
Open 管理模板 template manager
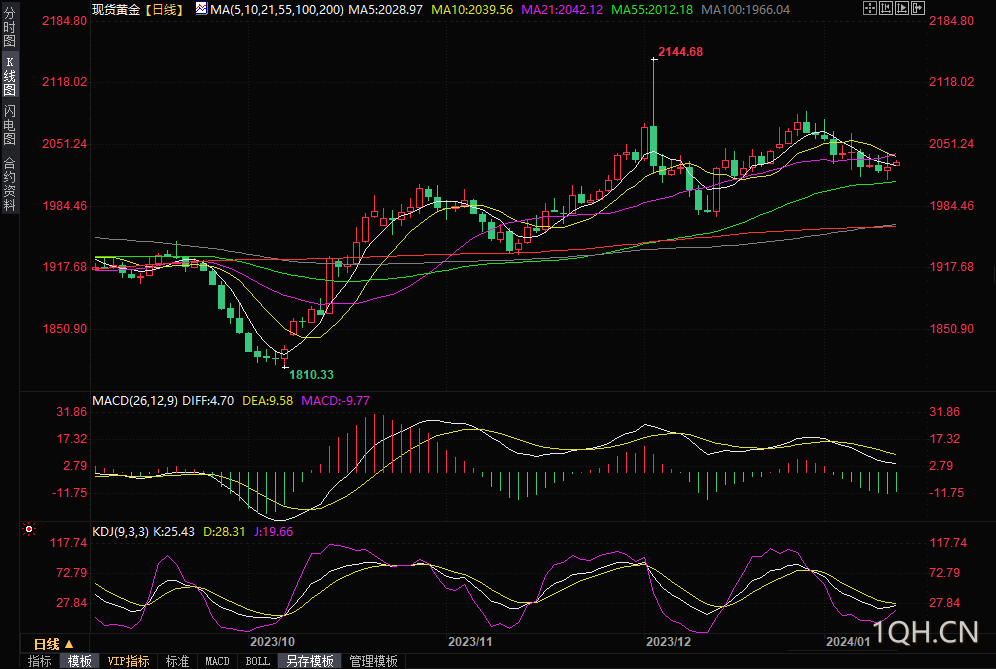(x=373, y=661)
